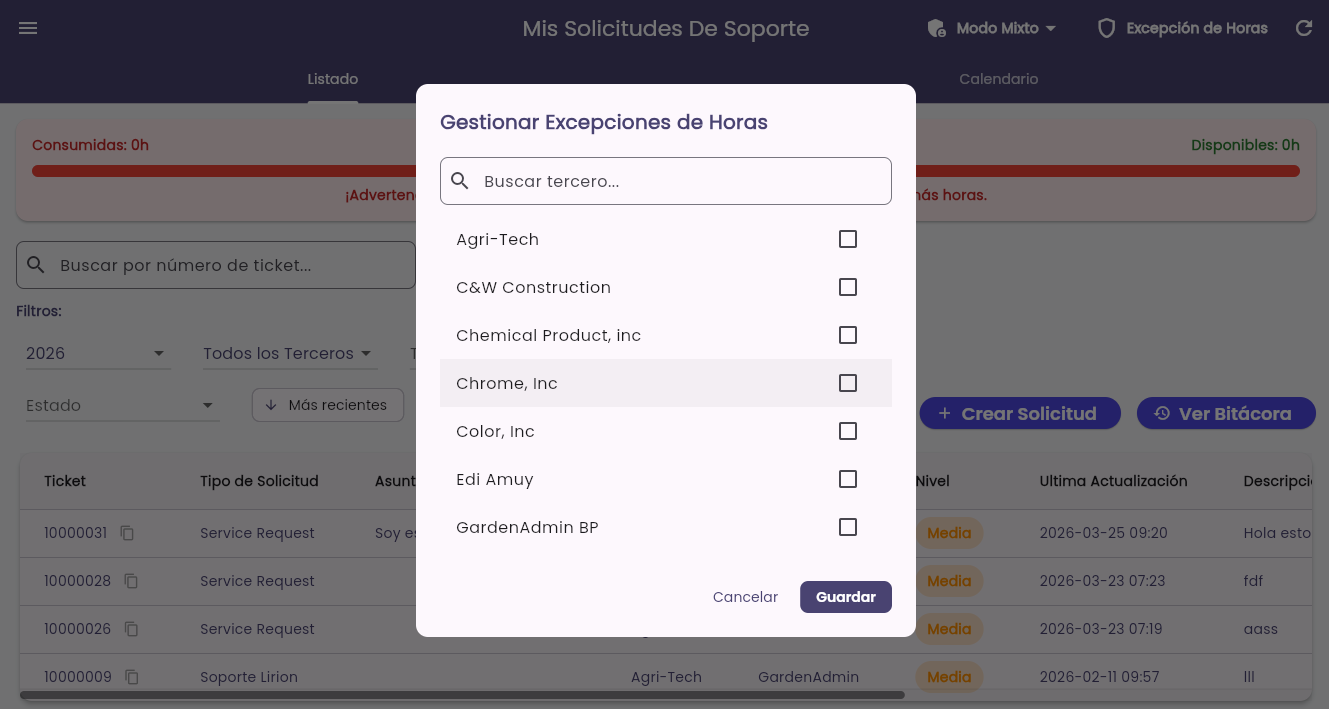This screenshot has height=709, width=1329.
Task: Click the Excepción de Horas shield icon
Action: coord(1106,28)
